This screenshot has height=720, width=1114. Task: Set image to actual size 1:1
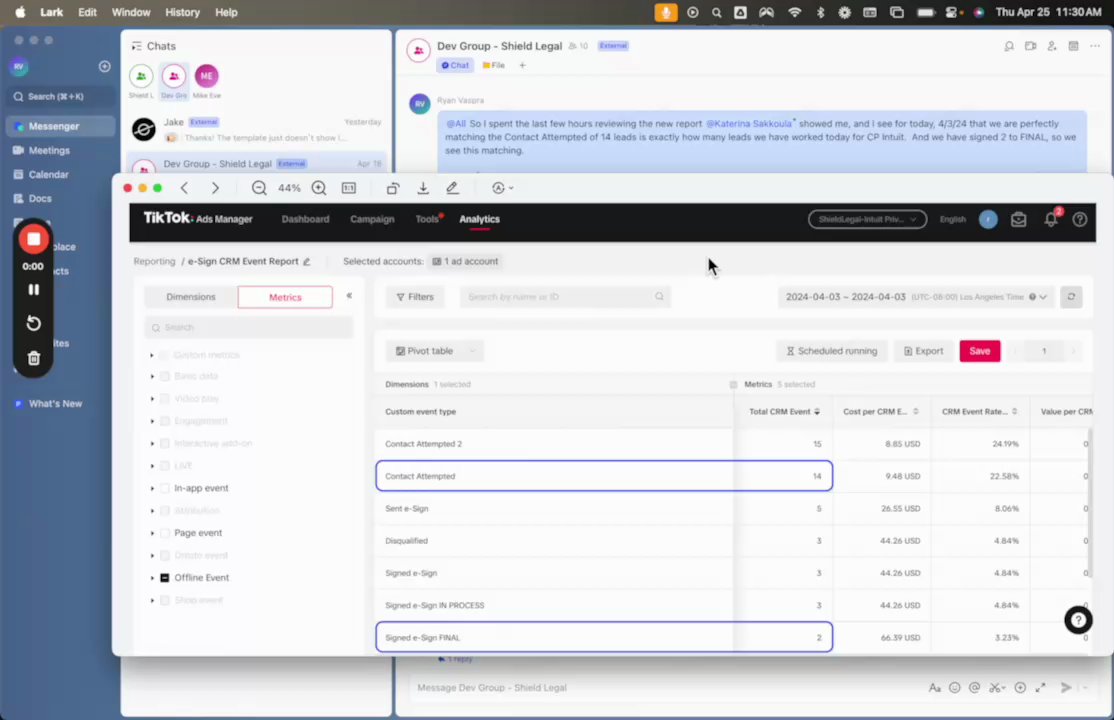tap(349, 188)
